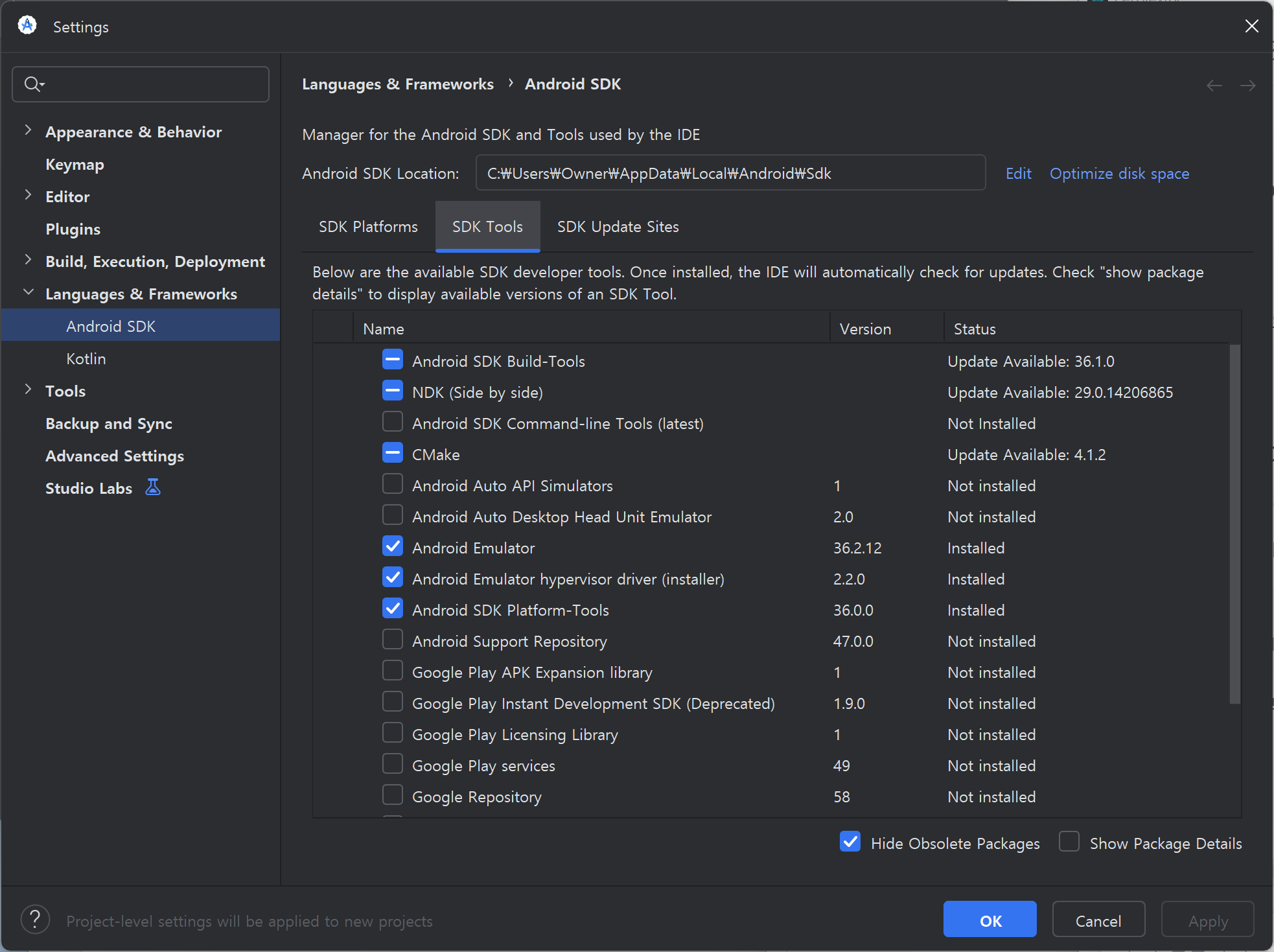
Task: Toggle Android SDK Build-Tools partial checkbox
Action: coord(393,360)
